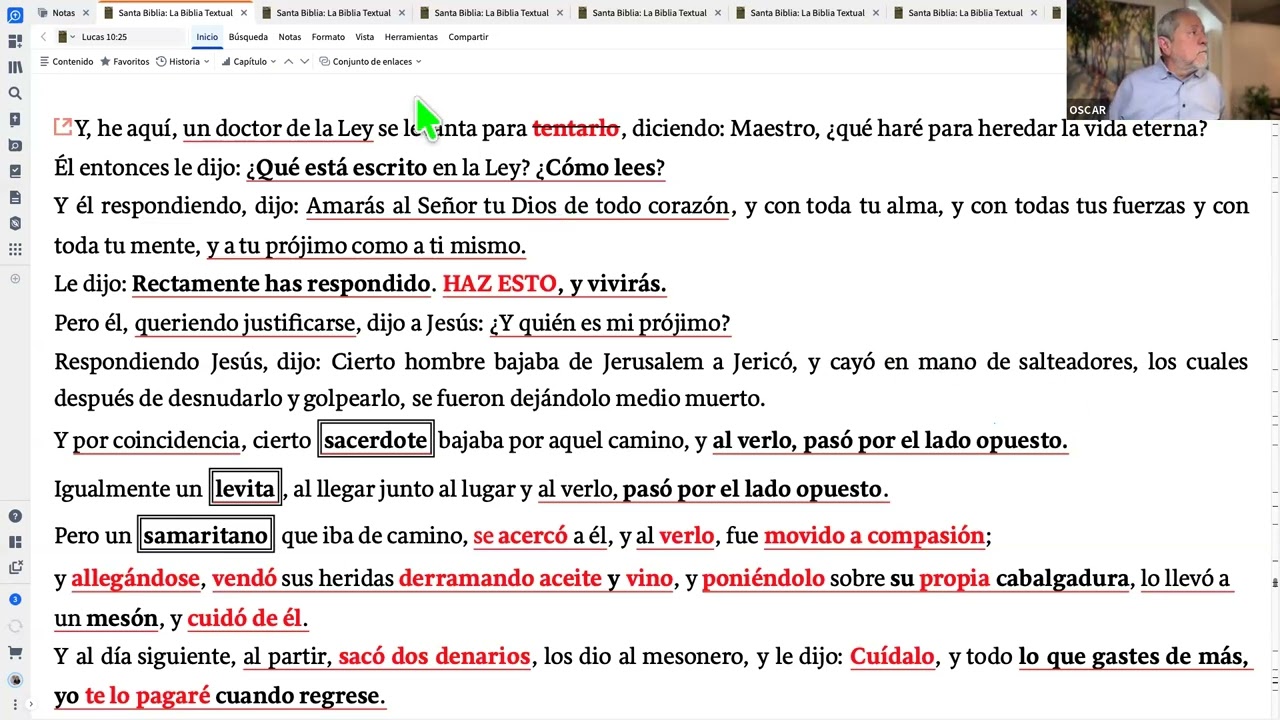
Task: Open the dashboard layouts icon below home
Action: [x=15, y=41]
